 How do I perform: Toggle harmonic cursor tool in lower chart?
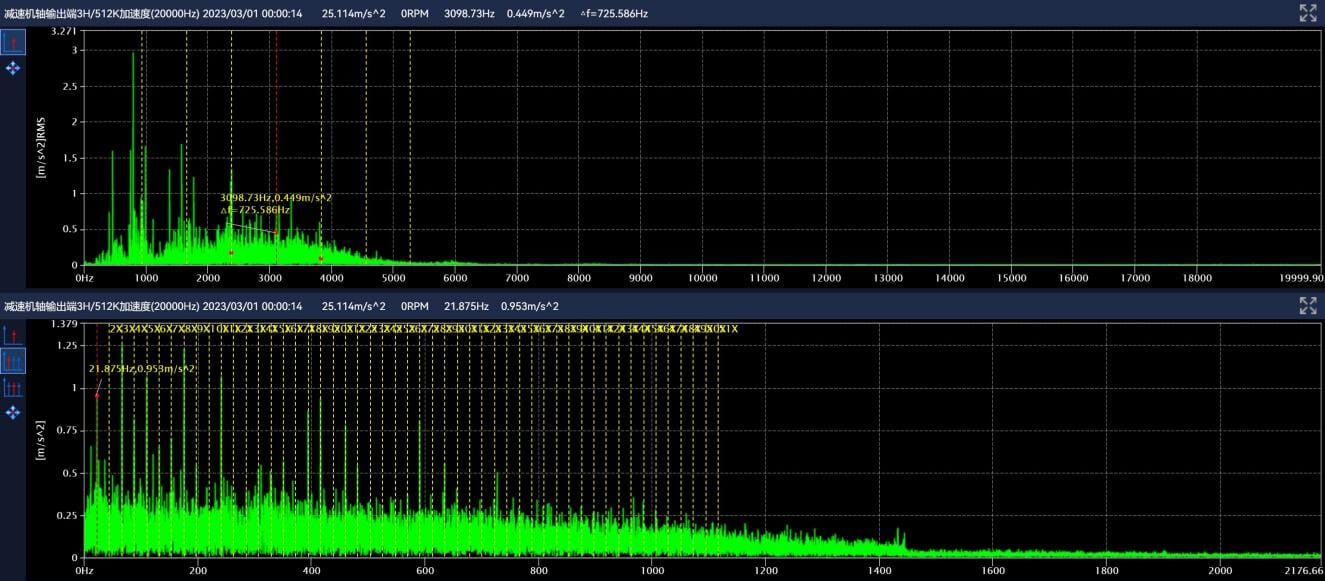13,361
